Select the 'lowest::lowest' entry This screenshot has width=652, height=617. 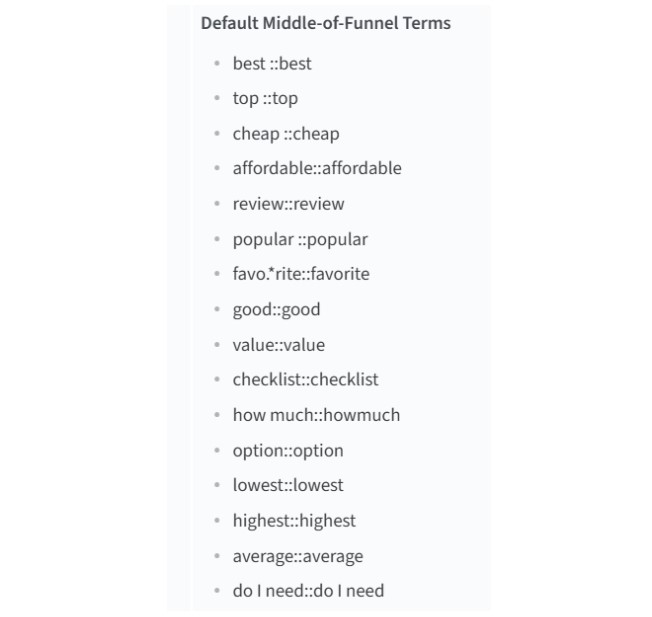(288, 485)
